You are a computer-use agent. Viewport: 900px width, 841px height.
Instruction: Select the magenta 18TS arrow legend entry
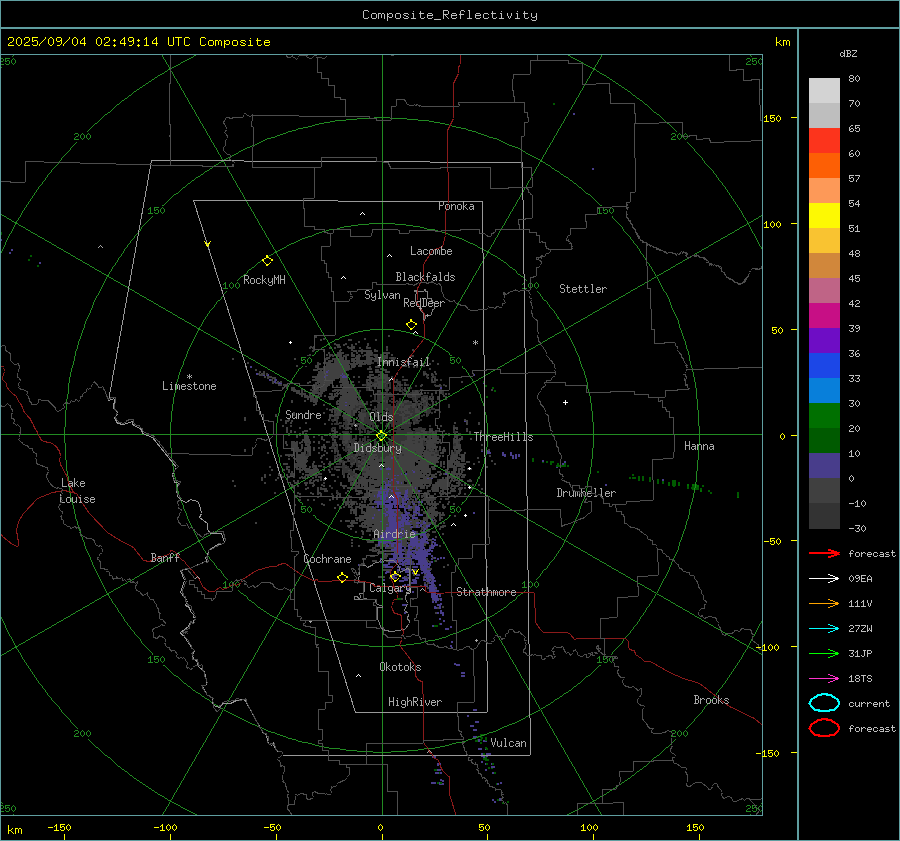[x=824, y=679]
